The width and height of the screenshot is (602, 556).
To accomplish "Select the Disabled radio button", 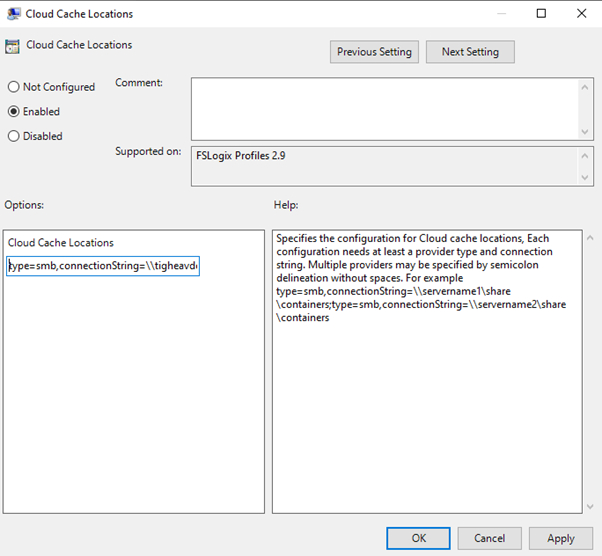I will (x=14, y=136).
